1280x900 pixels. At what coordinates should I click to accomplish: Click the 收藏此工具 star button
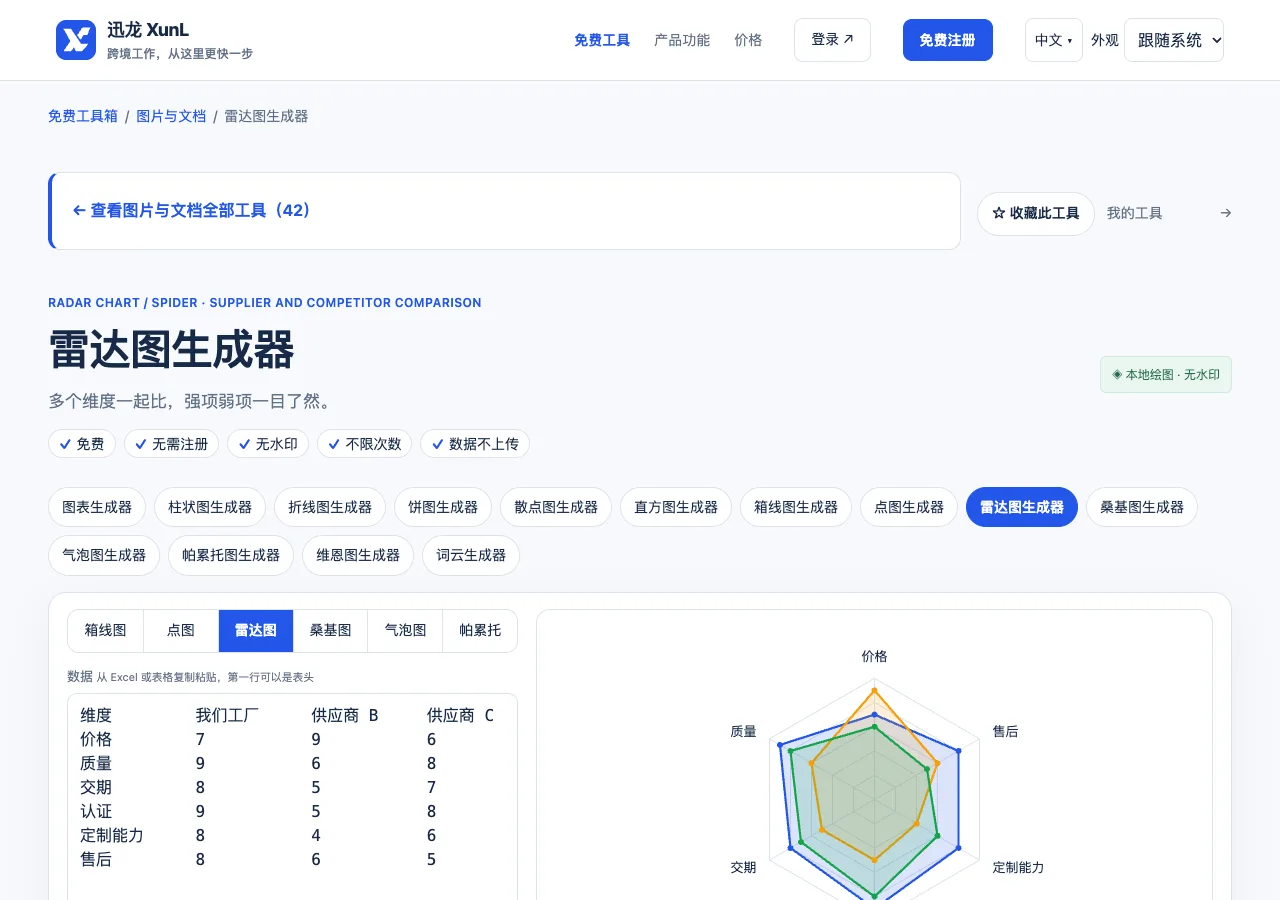1035,214
